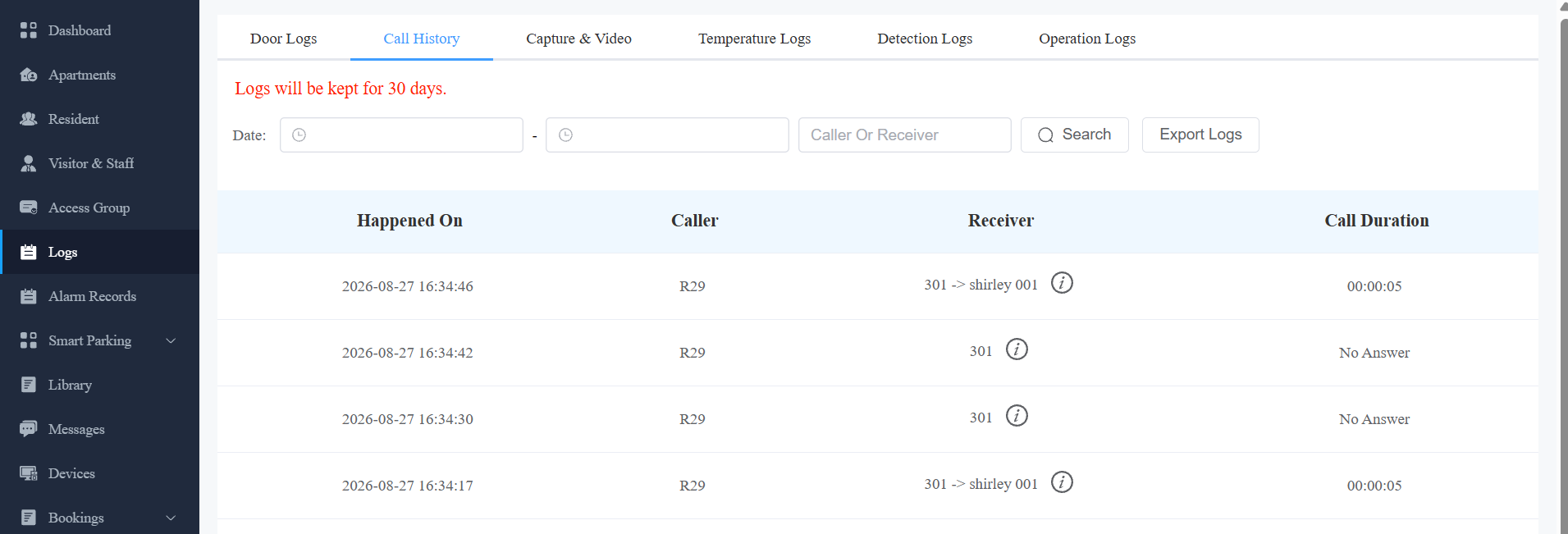This screenshot has width=1568, height=534.
Task: Expand the Bookings submenu chevron
Action: (171, 518)
